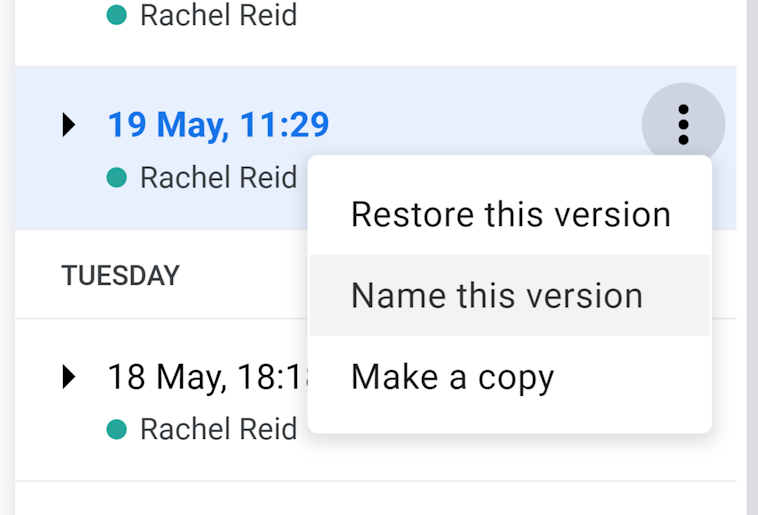Click Rachel Reid name in topmost entry
The height and width of the screenshot is (515, 758).
(x=218, y=16)
